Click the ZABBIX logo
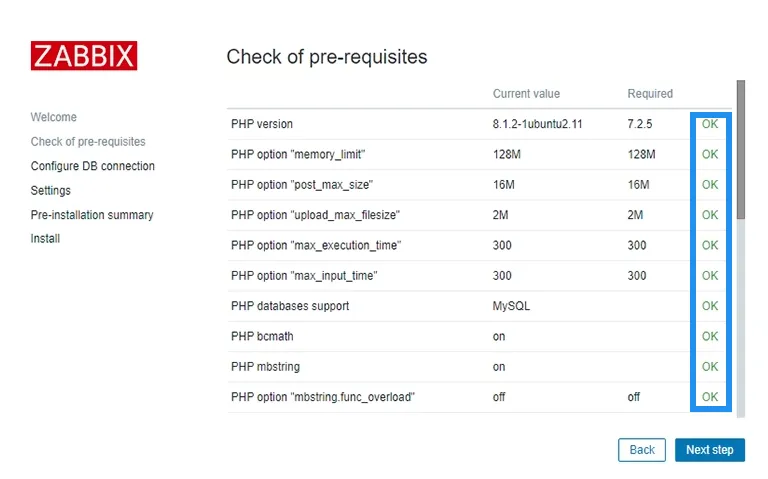The image size is (768, 479). pyautogui.click(x=84, y=55)
